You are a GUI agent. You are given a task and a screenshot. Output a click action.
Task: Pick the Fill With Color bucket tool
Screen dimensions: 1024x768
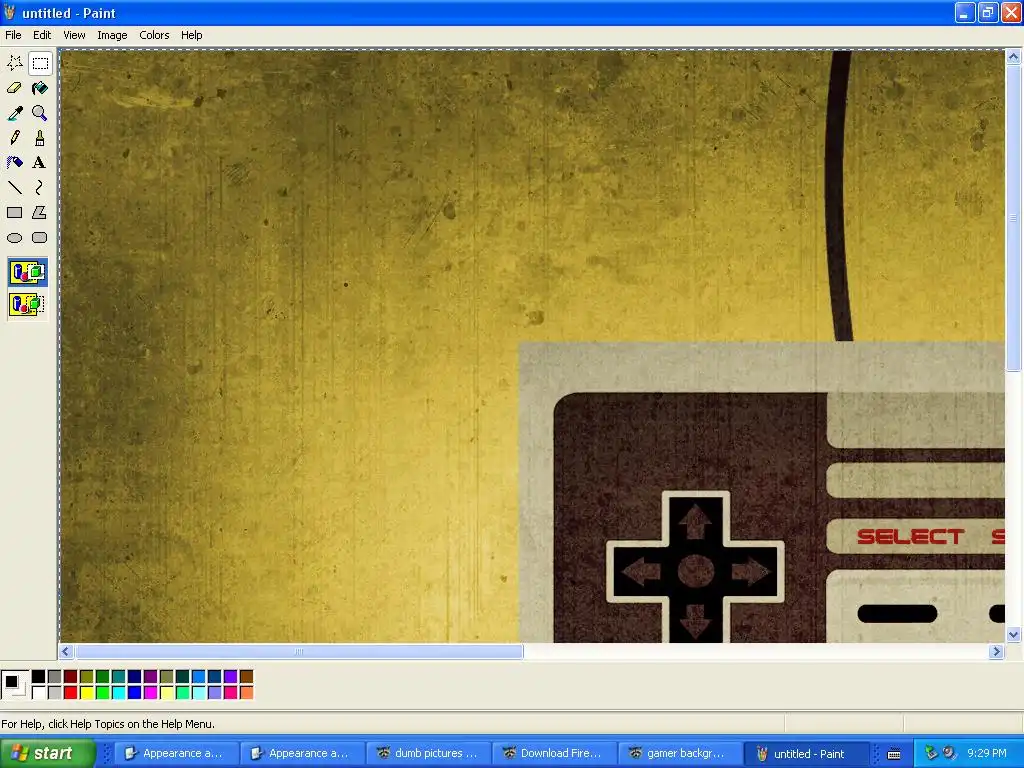coord(40,88)
